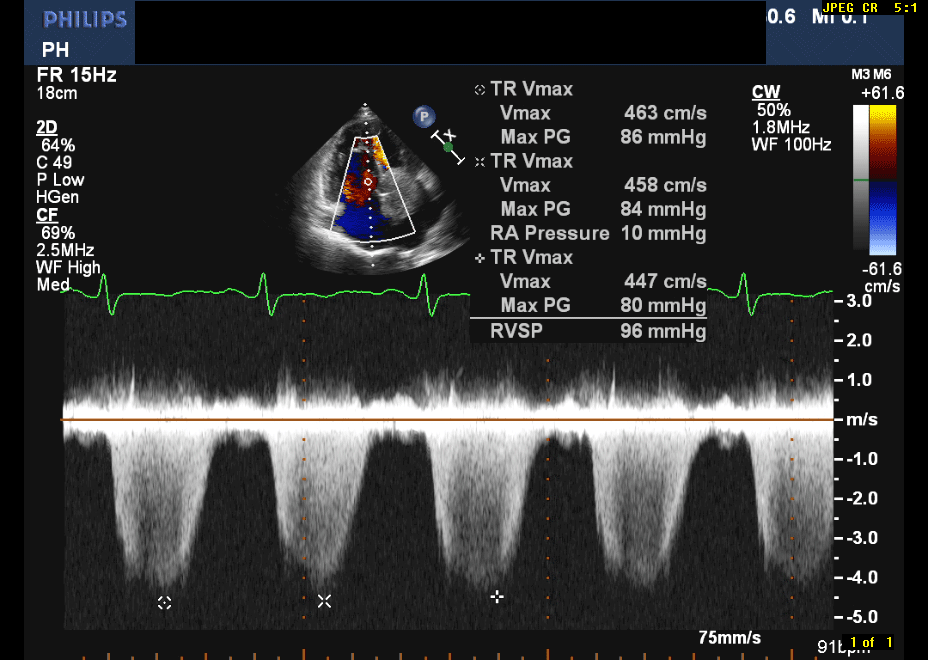Click the green probe orientation marker

tap(448, 147)
